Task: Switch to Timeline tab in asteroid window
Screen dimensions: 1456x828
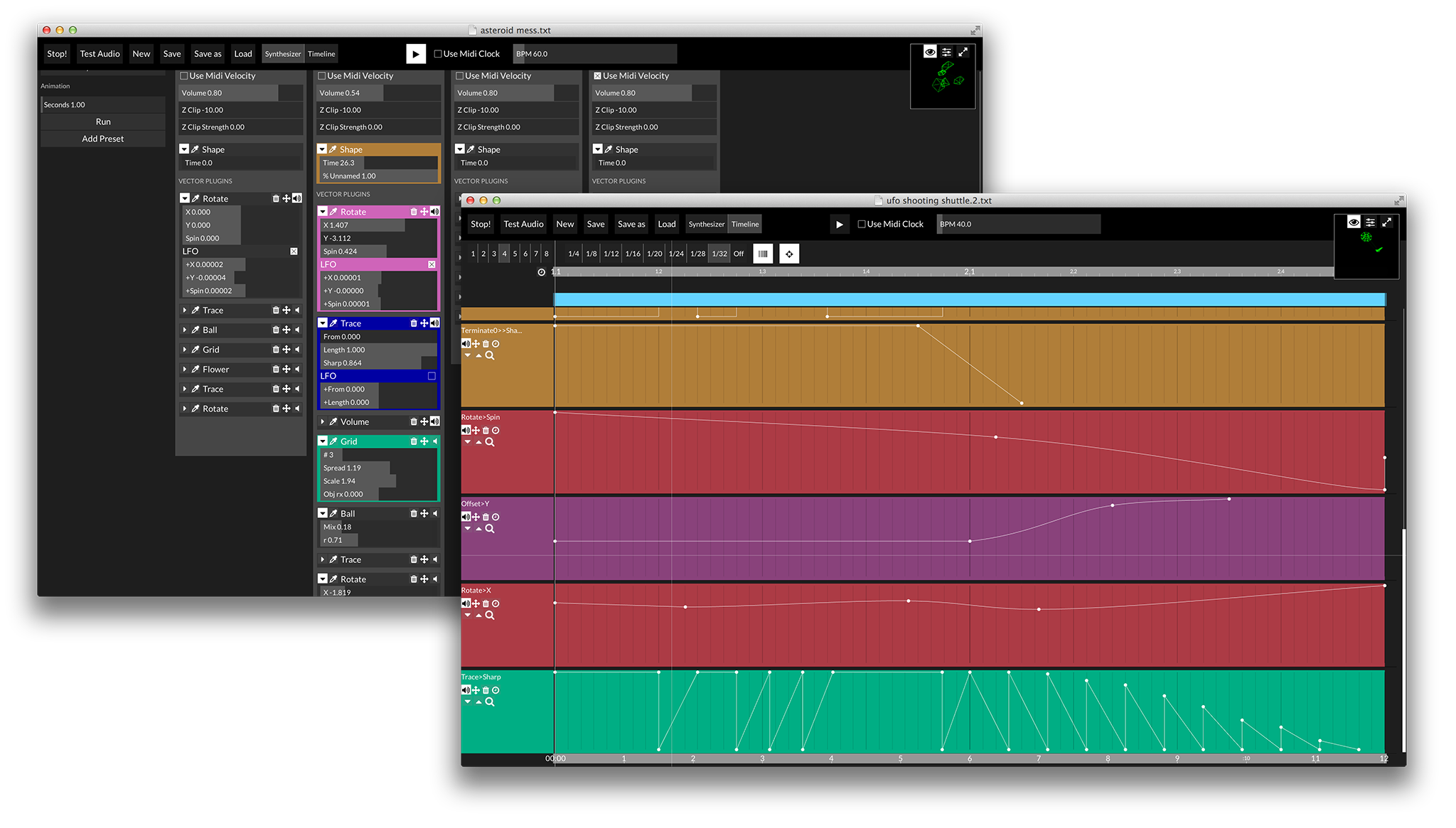Action: click(x=321, y=54)
